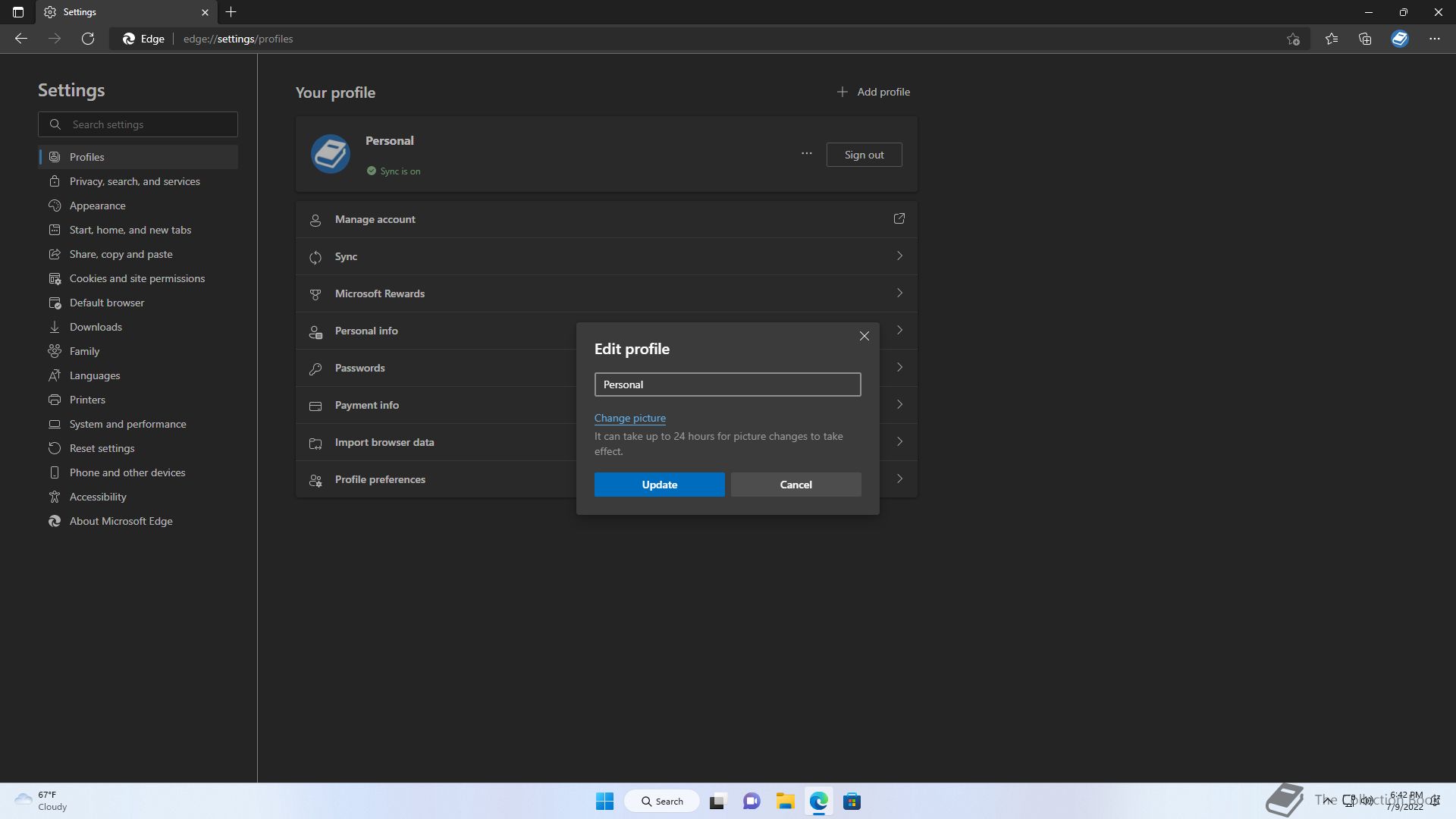1456x819 pixels.
Task: Open Manage account external link icon
Action: click(x=899, y=219)
